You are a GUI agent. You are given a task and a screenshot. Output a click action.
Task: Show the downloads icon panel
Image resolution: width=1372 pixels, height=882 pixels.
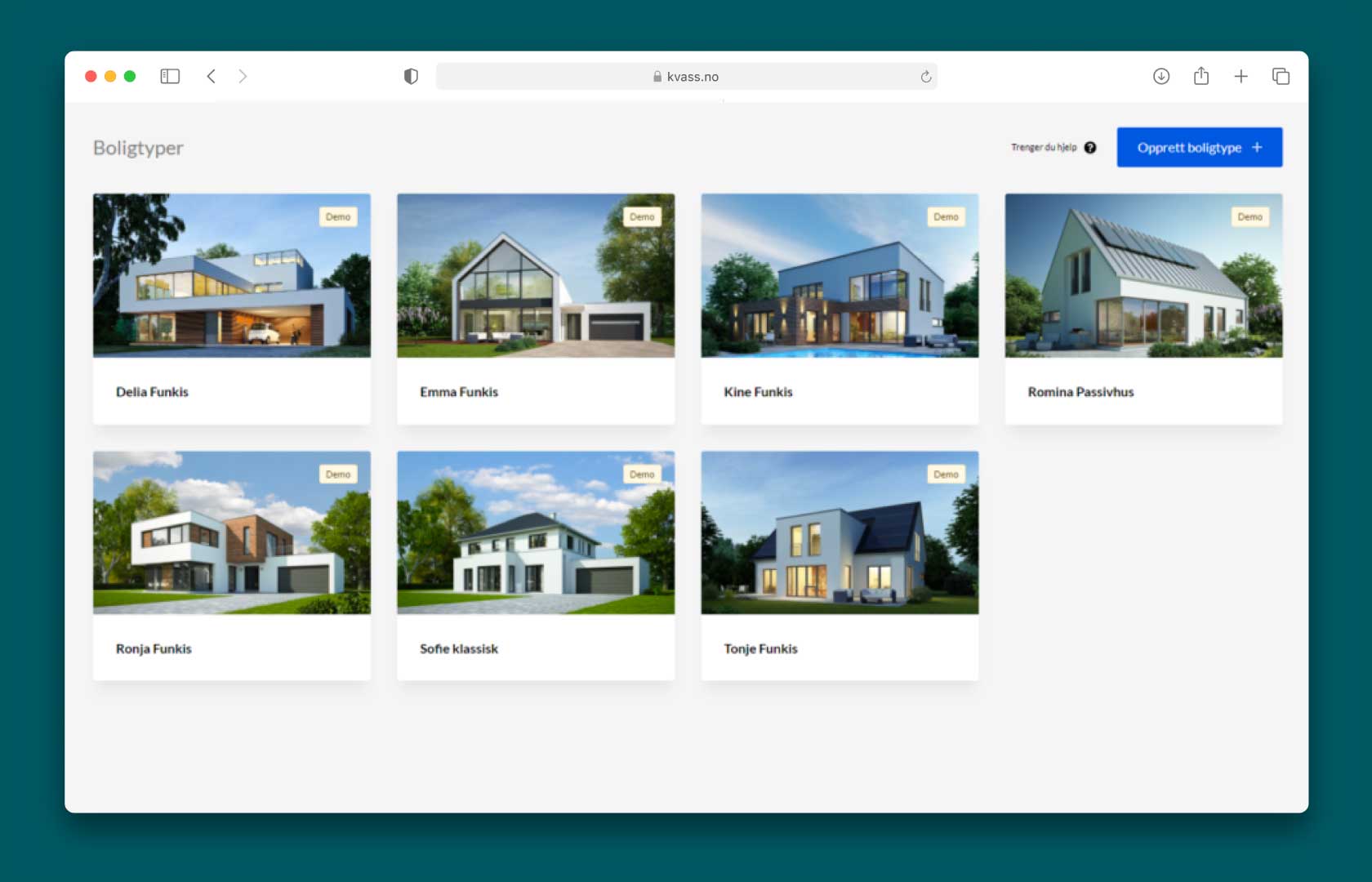coord(1160,77)
